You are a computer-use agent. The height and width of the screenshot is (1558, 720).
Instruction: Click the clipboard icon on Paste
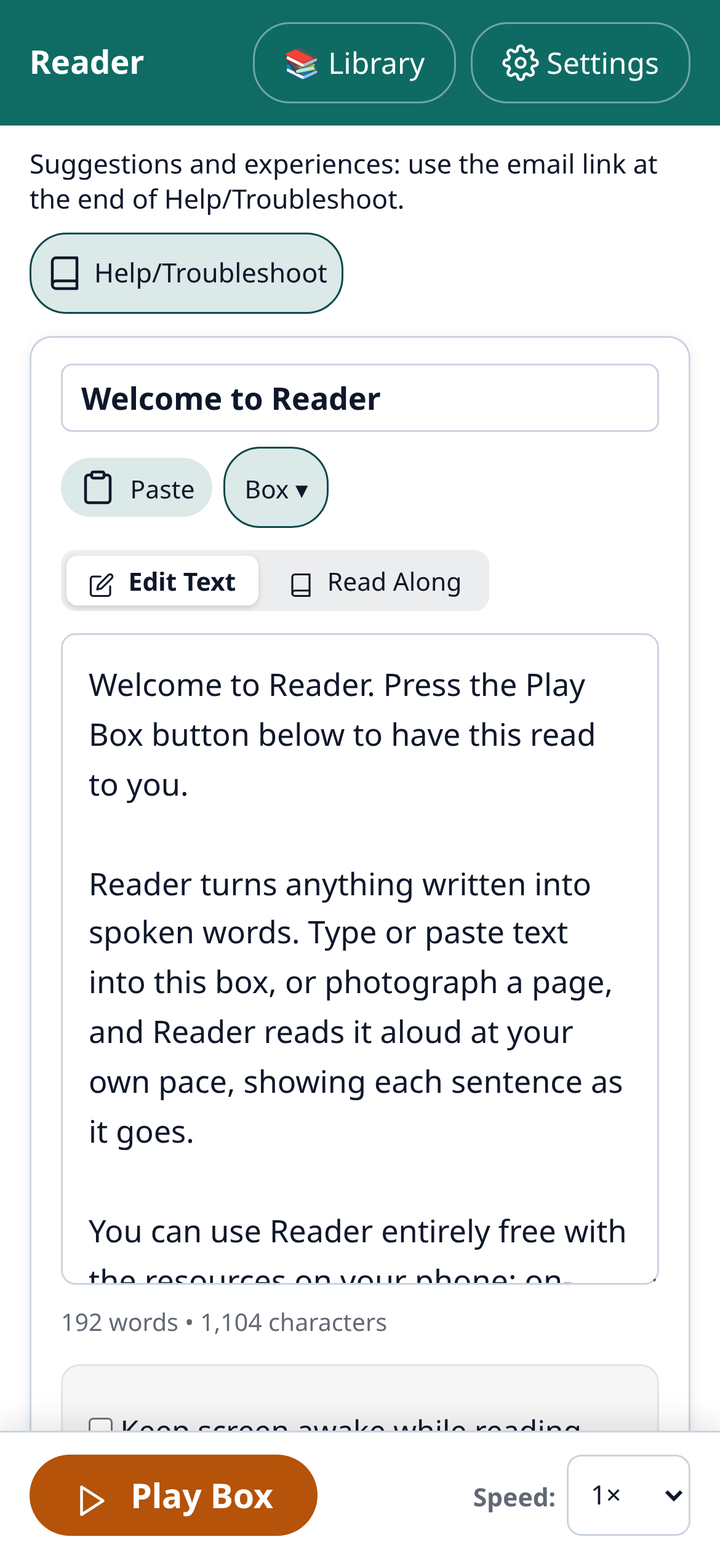[x=97, y=488]
